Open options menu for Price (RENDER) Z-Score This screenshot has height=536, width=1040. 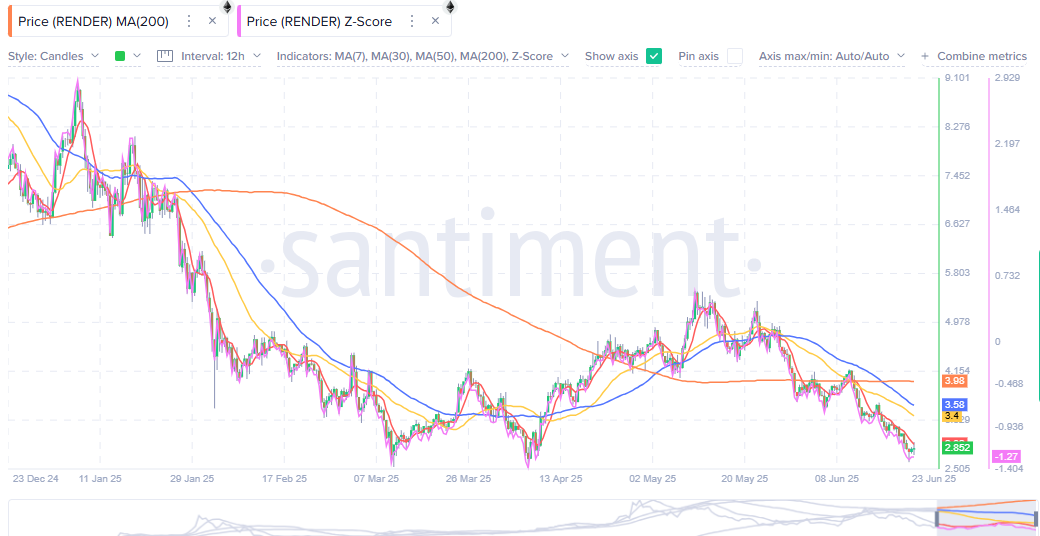[412, 21]
